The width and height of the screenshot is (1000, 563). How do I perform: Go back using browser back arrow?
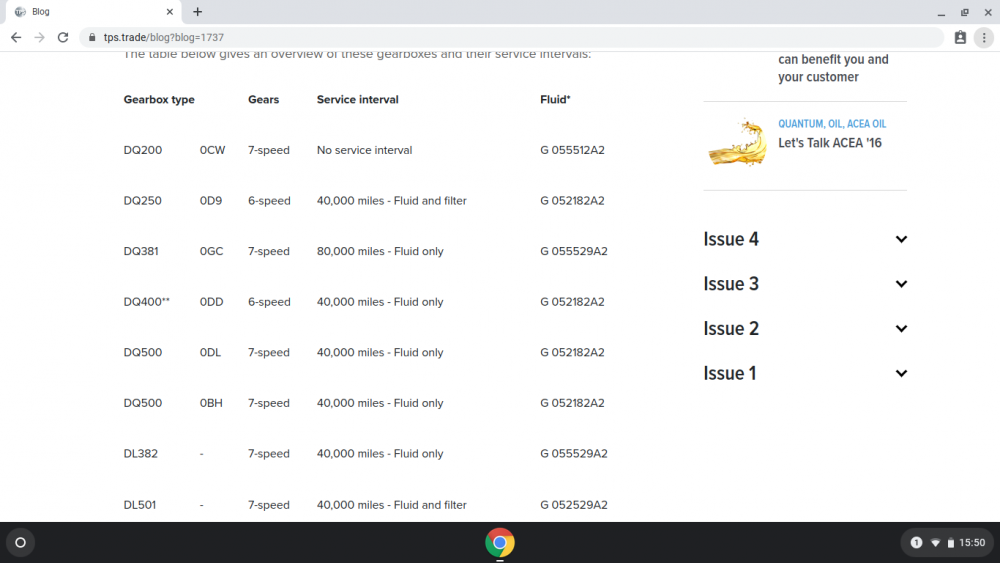coord(16,38)
